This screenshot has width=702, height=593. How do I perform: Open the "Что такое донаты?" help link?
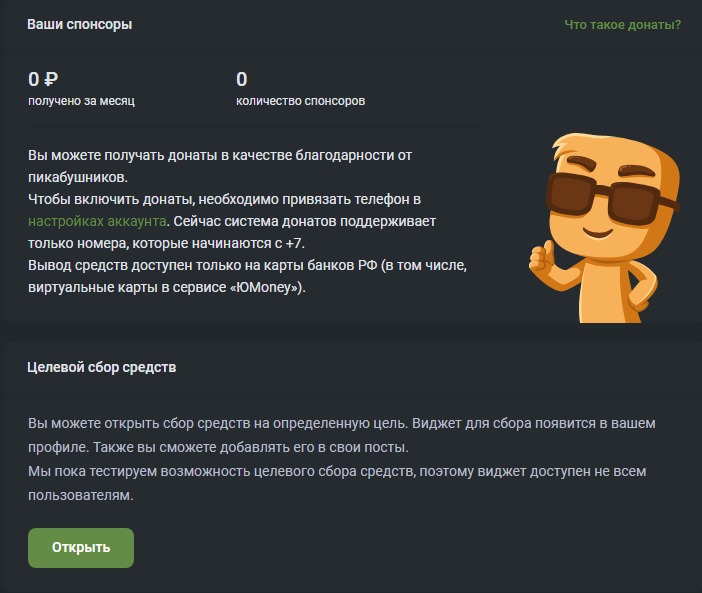coord(622,24)
